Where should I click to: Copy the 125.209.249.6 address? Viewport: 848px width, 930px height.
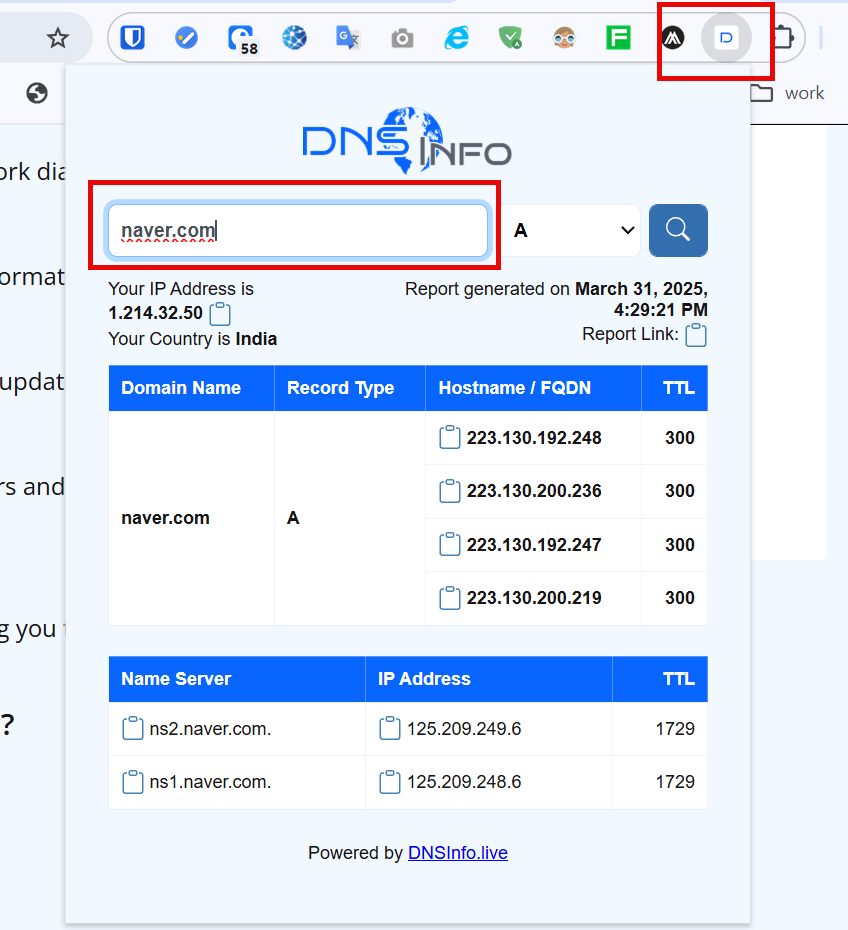click(x=390, y=728)
